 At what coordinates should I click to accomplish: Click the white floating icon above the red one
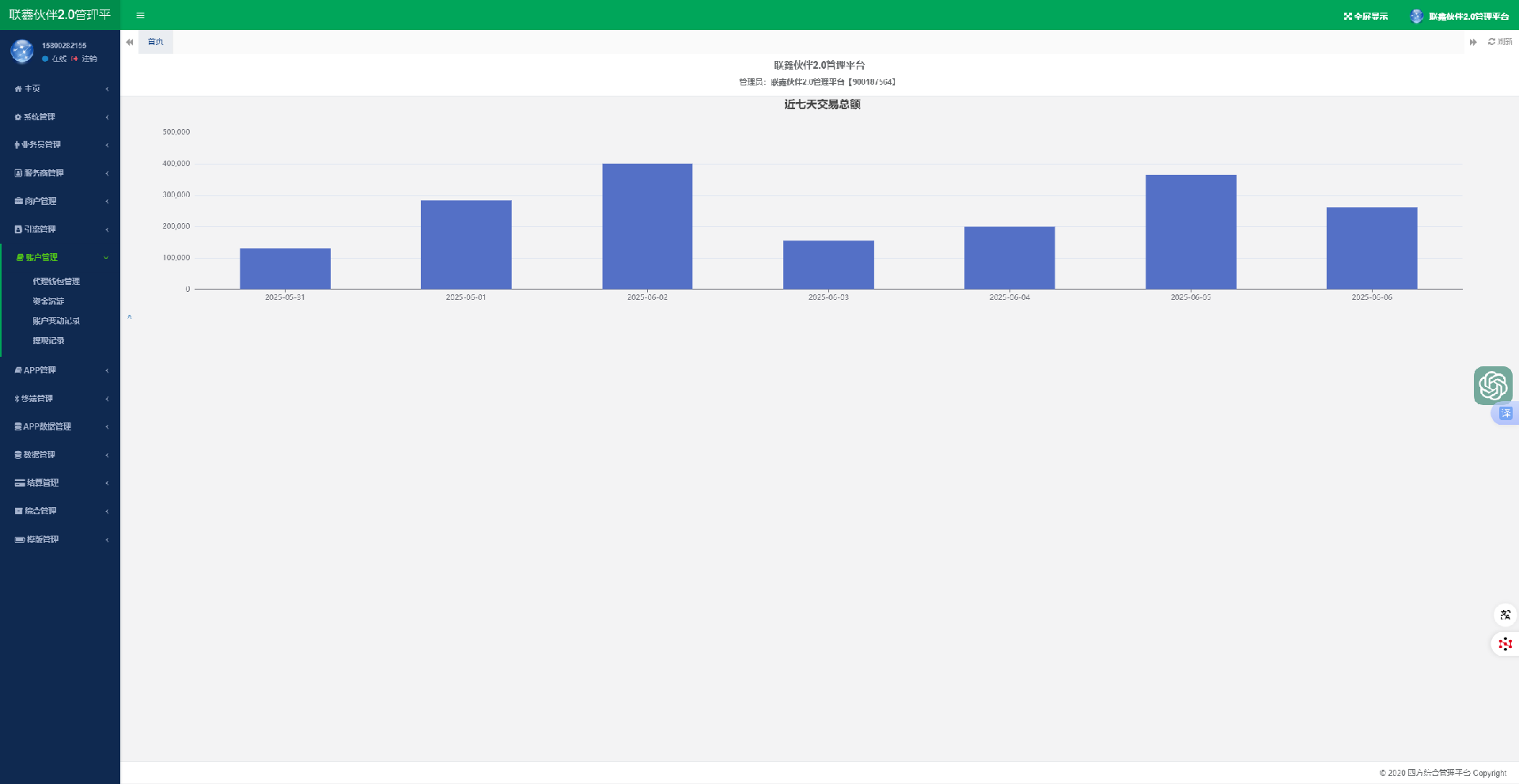pyautogui.click(x=1504, y=615)
